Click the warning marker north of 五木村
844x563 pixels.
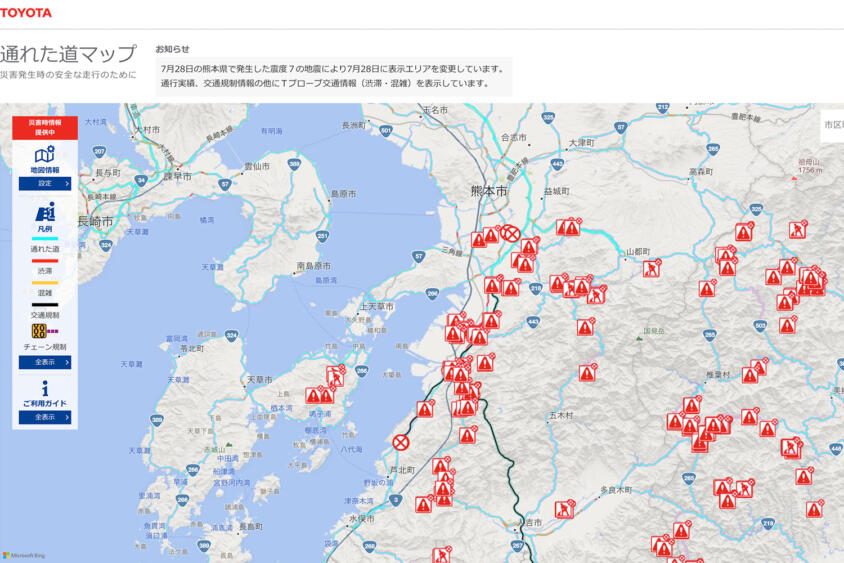point(587,373)
